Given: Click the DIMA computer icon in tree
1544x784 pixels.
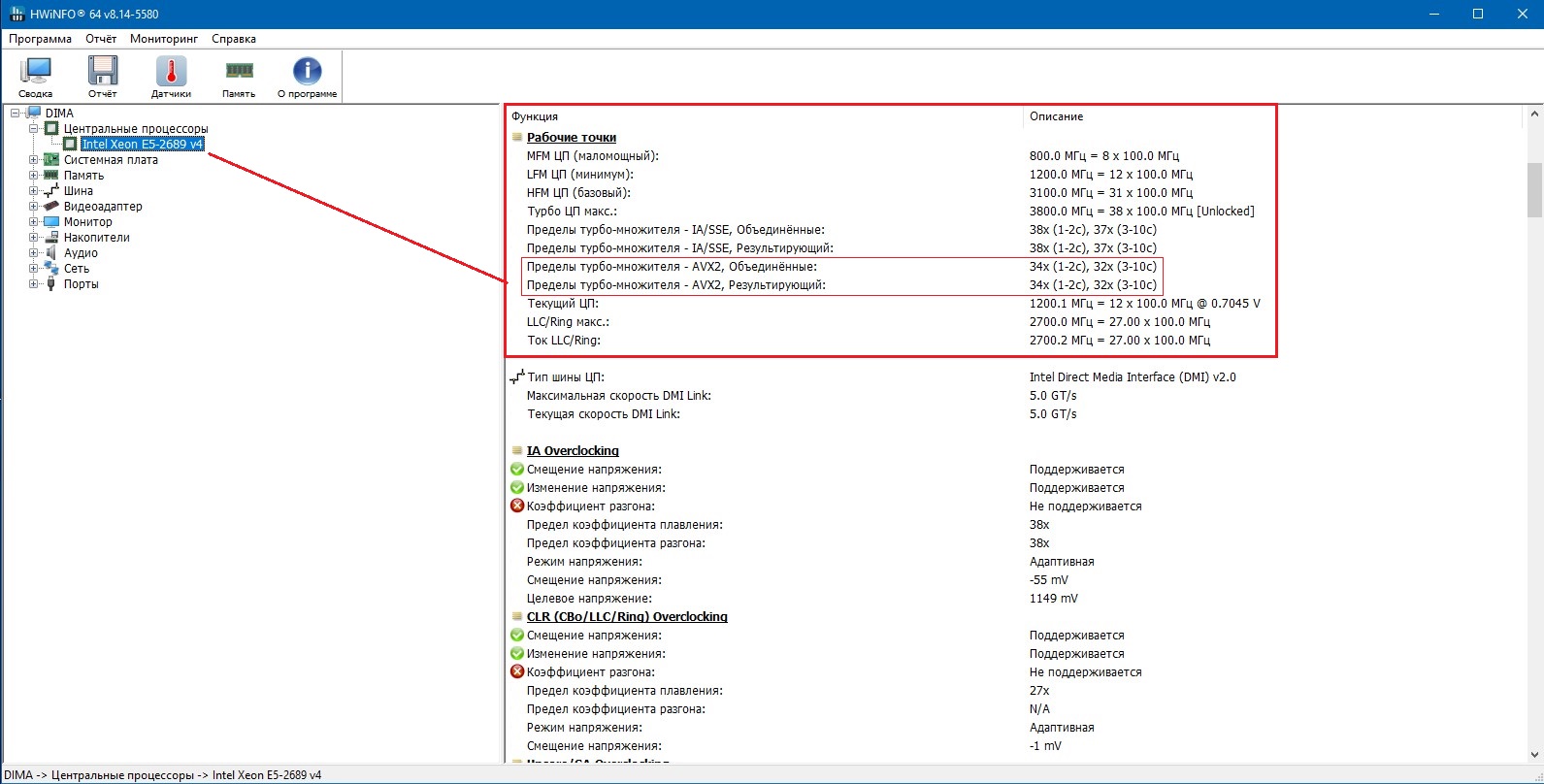Looking at the screenshot, I should tap(34, 113).
